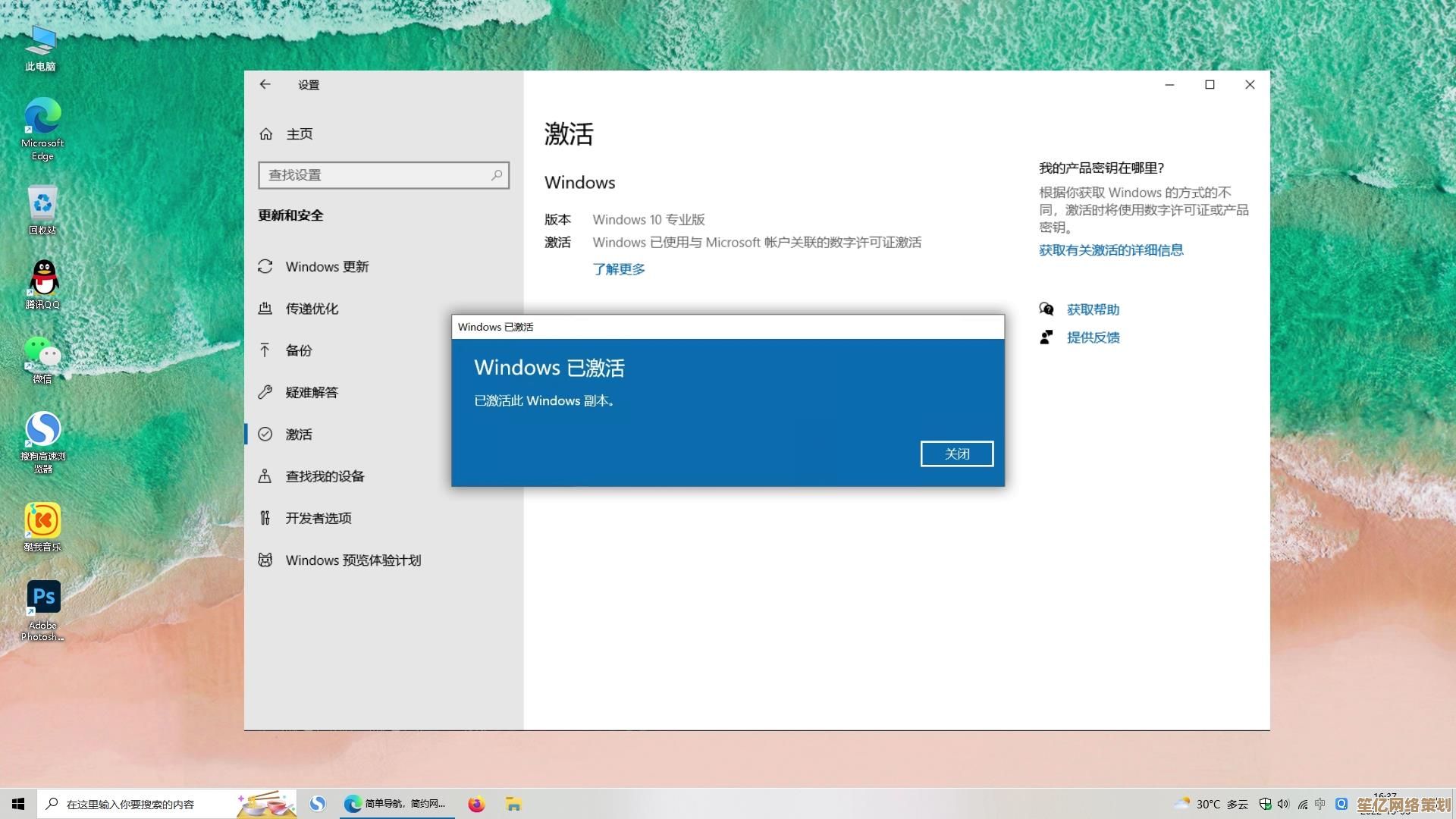Select 查找我的设备 sidebar item
This screenshot has height=819, width=1456.
(x=324, y=476)
